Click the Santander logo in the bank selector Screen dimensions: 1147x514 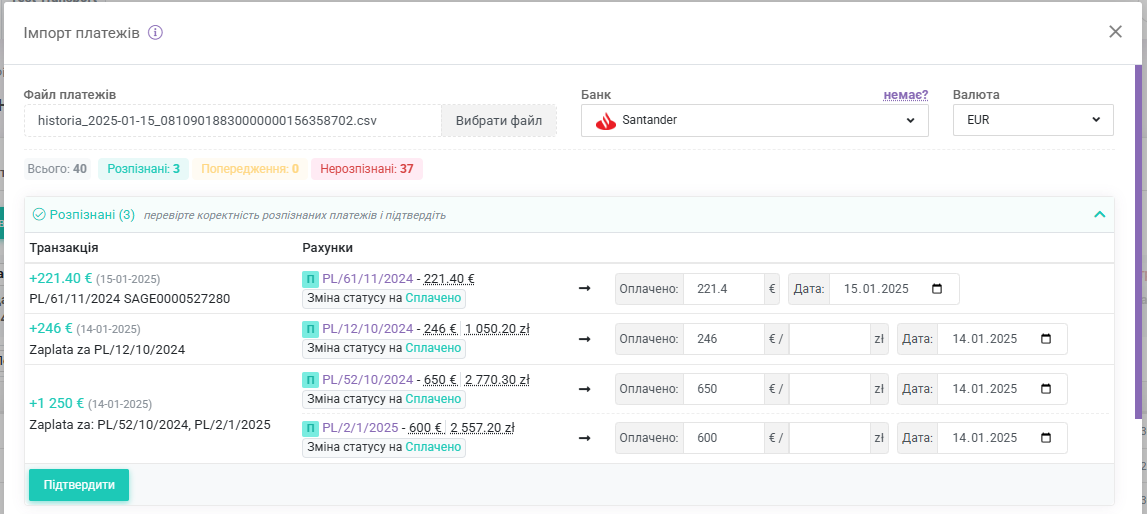coord(606,121)
